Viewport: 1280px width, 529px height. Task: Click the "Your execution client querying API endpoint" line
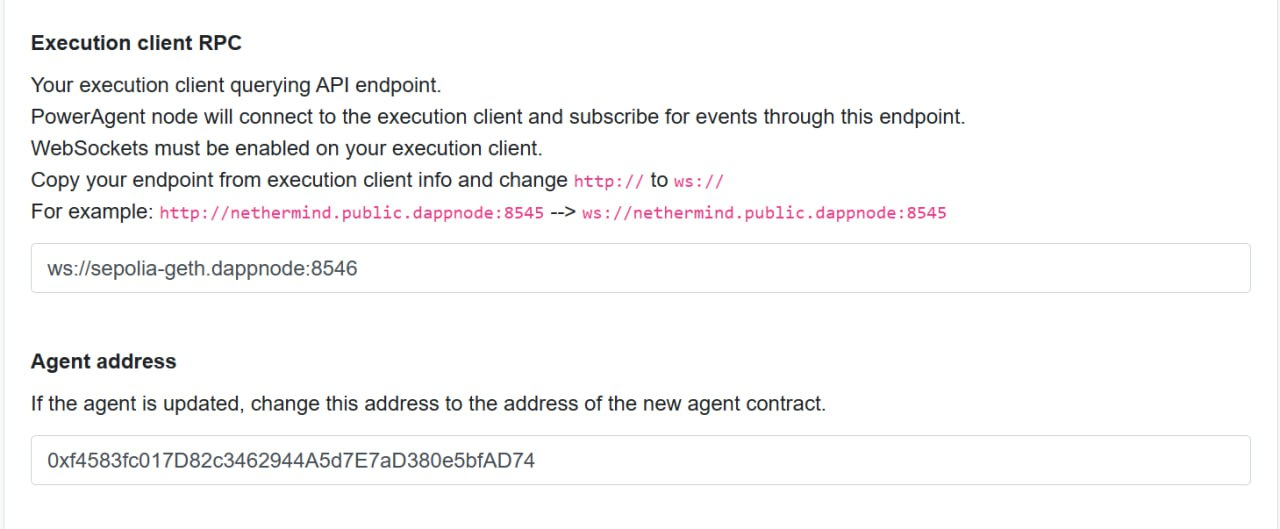pos(236,85)
